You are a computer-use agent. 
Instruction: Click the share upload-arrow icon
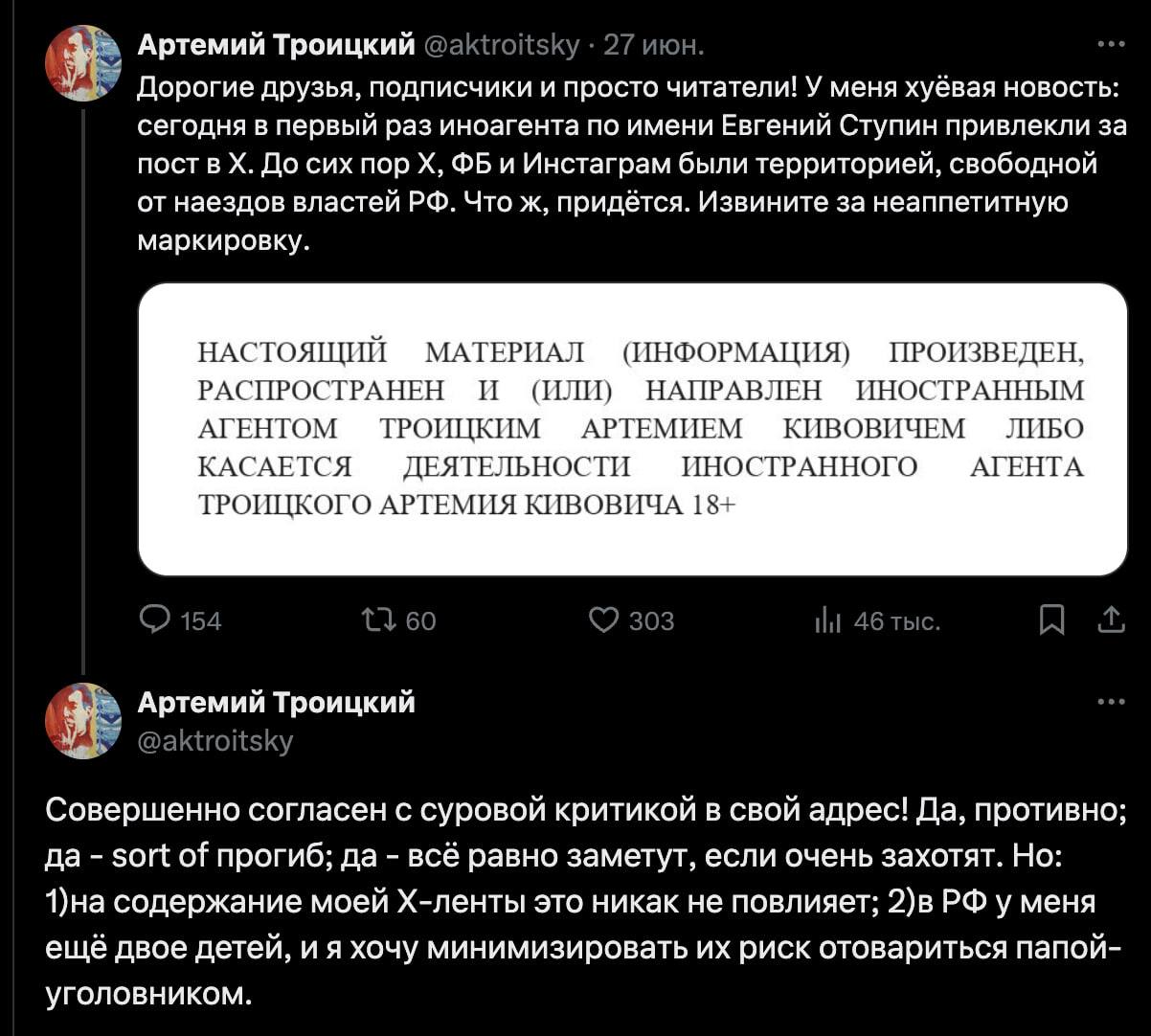(x=1111, y=621)
